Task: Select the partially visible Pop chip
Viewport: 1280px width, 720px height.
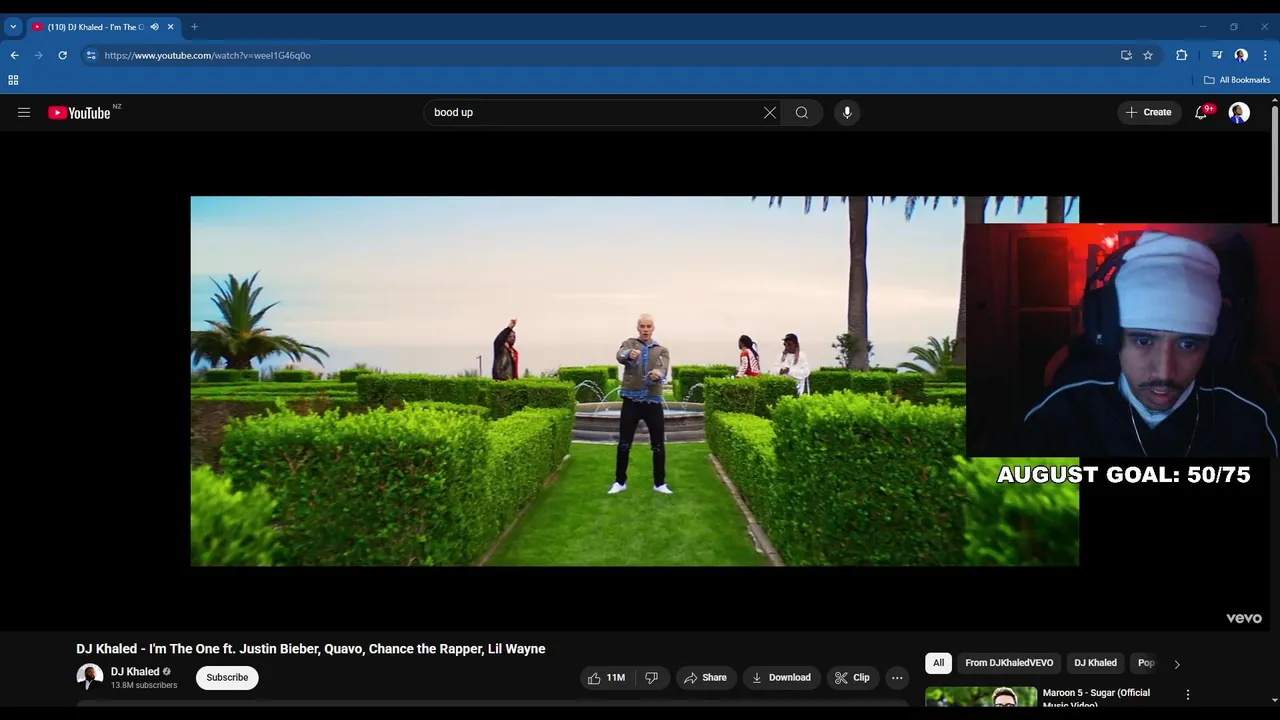Action: click(1146, 663)
